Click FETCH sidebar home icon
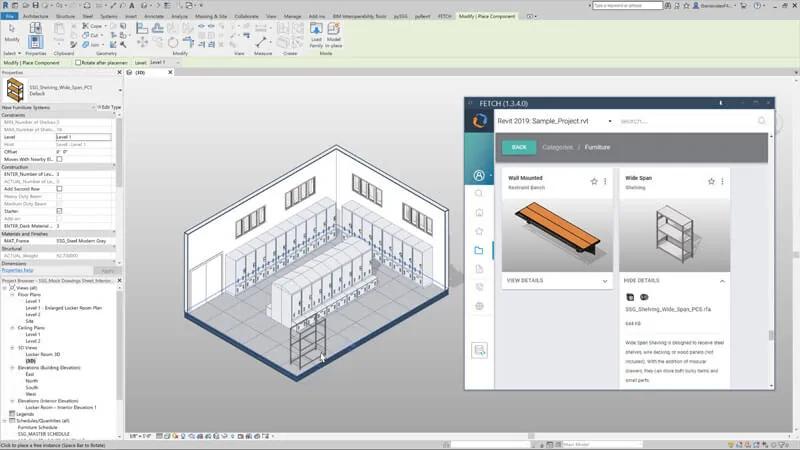Viewport: 800px width, 450px height. [x=479, y=212]
